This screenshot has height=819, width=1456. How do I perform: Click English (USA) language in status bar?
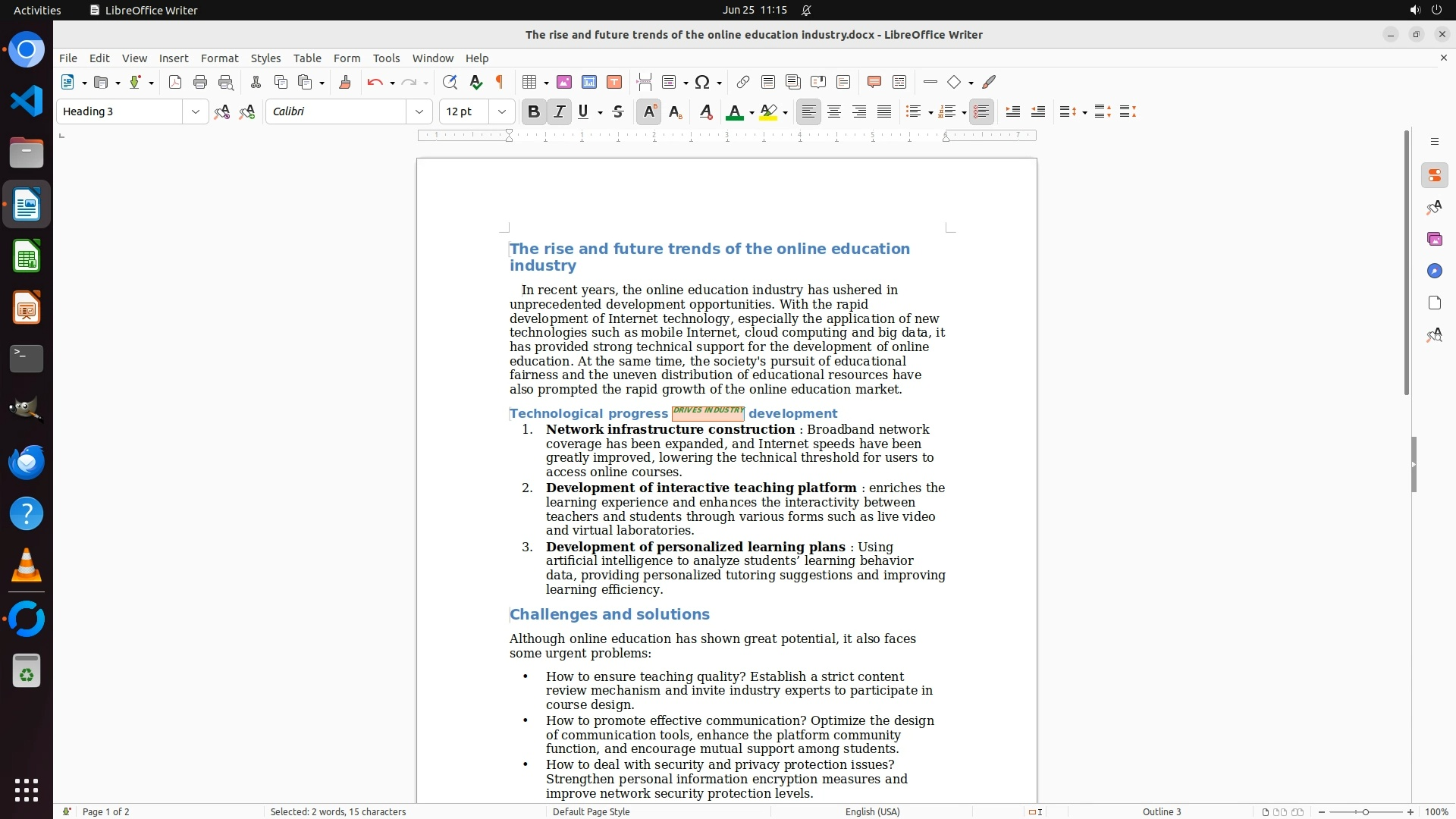(872, 811)
